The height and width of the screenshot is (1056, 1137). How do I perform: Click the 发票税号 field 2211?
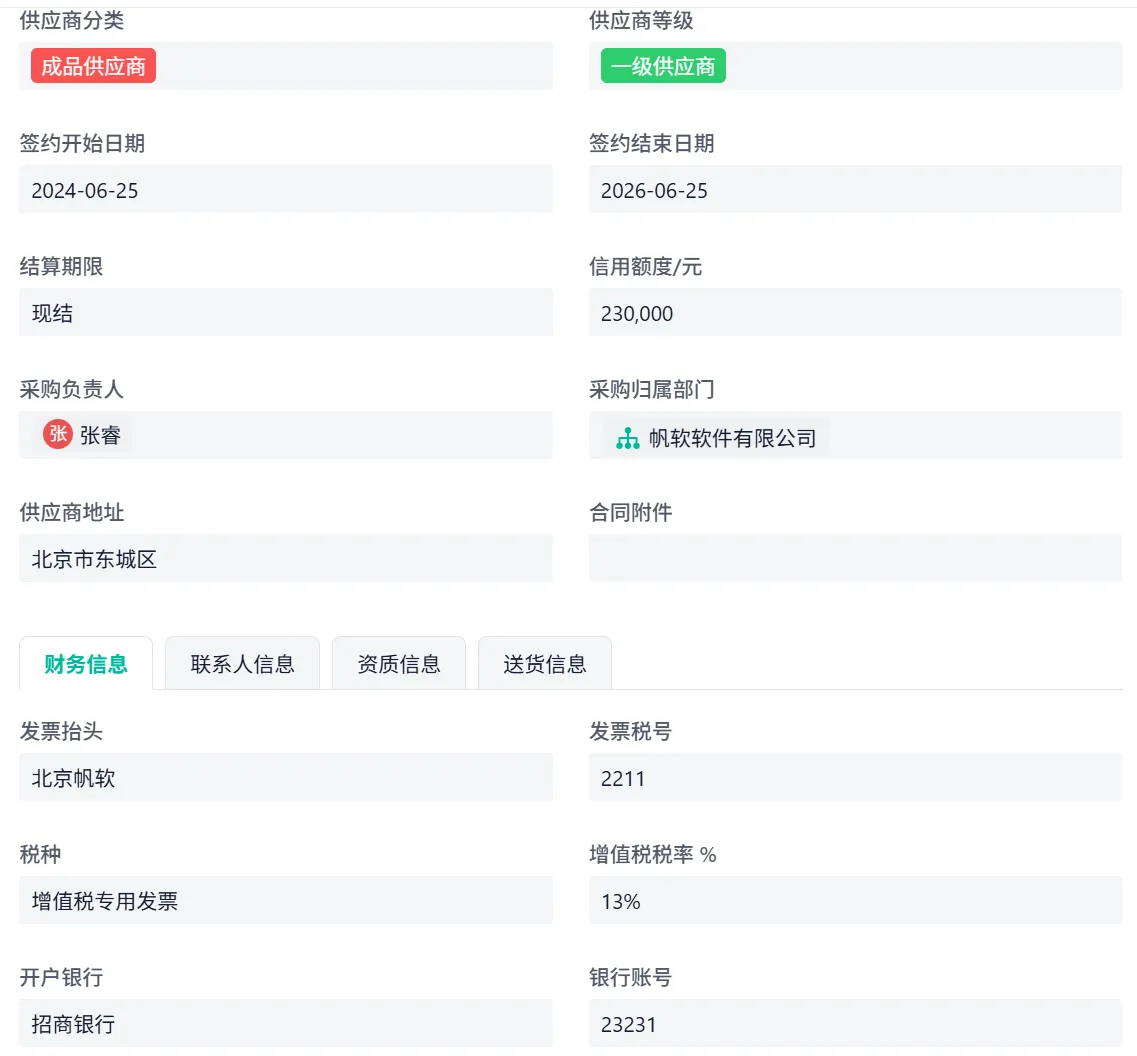(x=855, y=777)
